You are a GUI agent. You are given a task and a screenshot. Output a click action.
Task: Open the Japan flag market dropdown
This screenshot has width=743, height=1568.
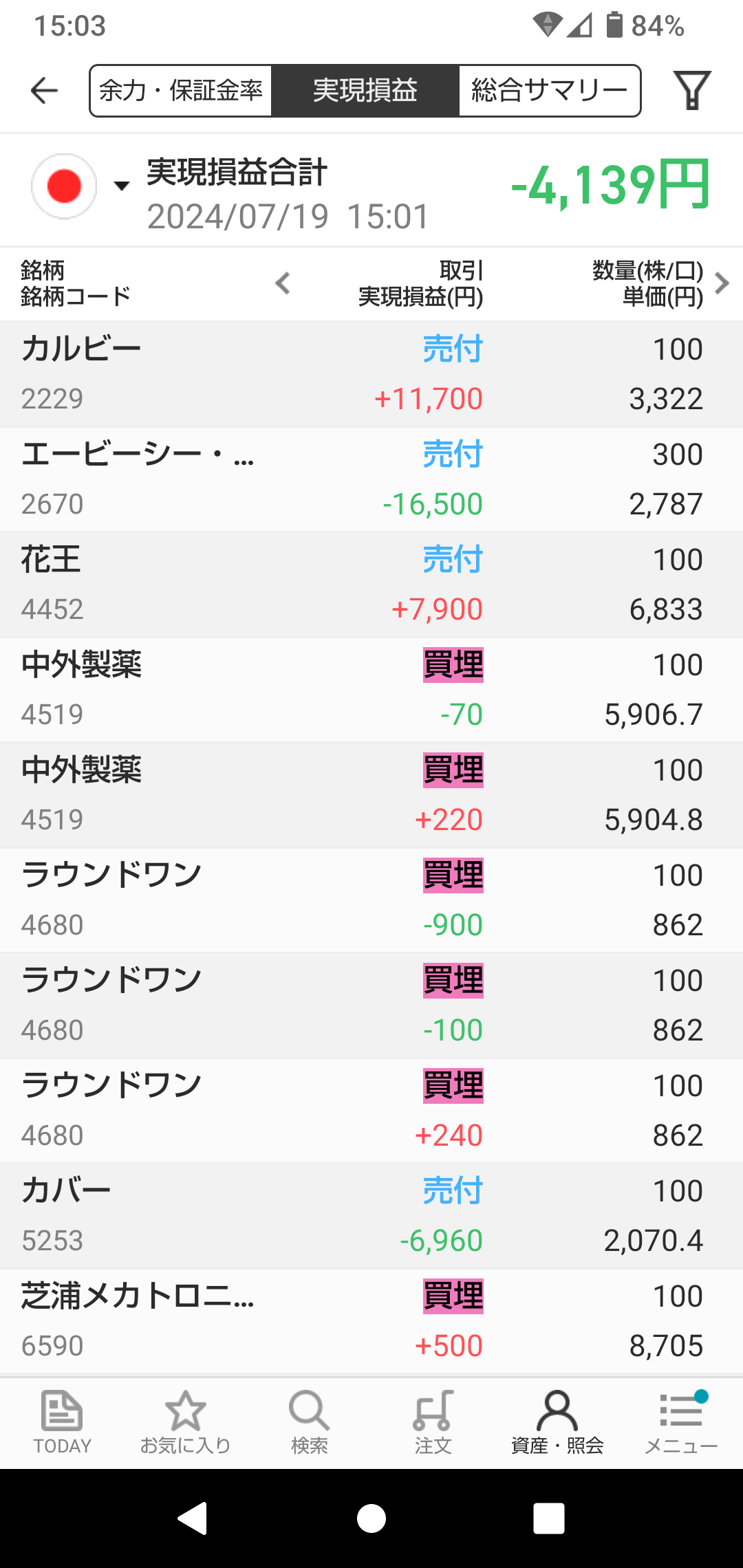80,186
